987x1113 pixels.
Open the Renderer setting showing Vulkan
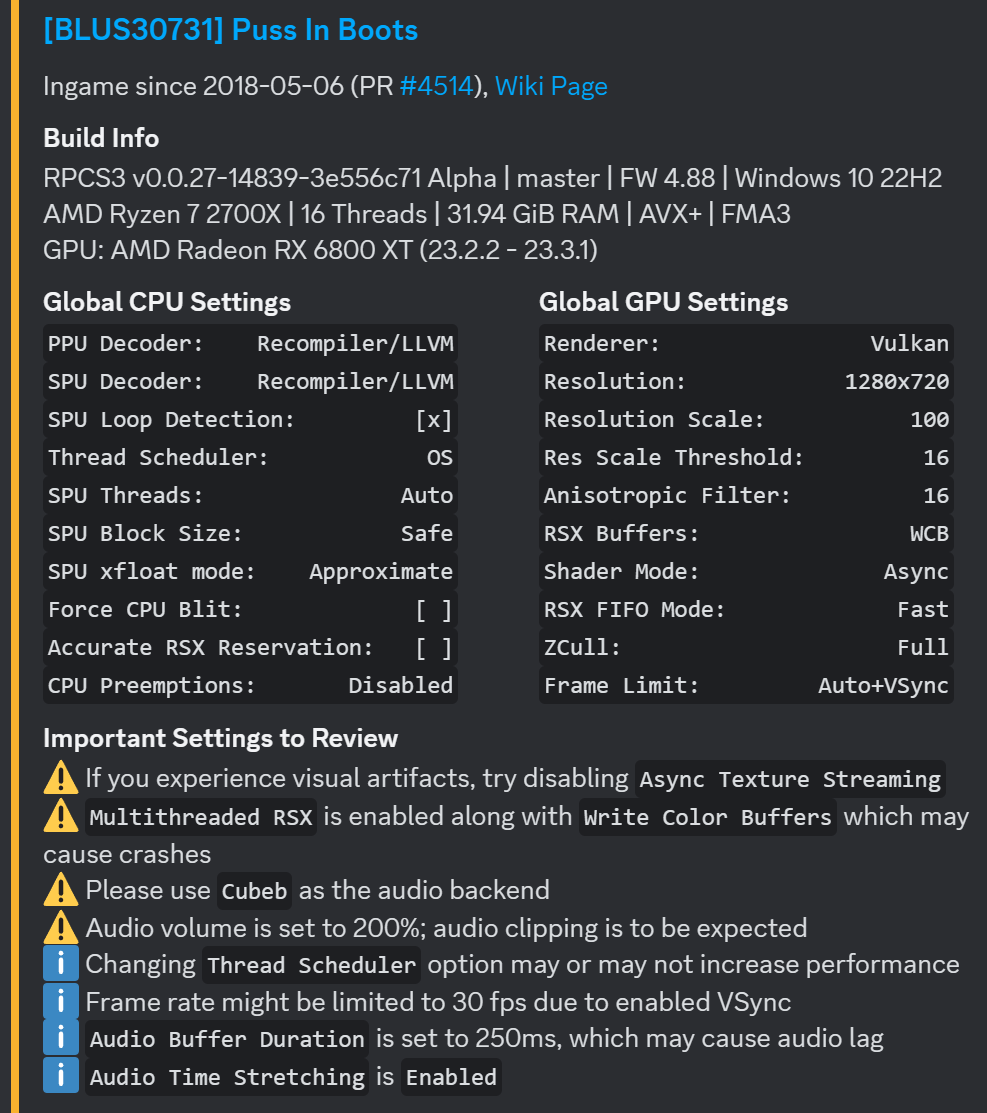(909, 343)
